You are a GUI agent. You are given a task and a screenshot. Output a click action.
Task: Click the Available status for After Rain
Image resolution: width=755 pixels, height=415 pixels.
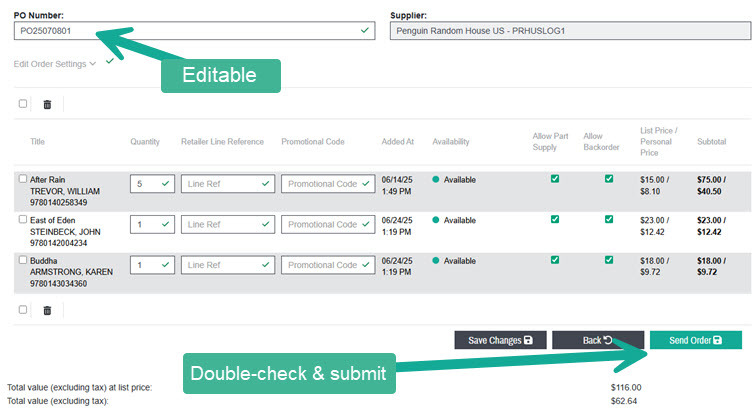coord(454,180)
